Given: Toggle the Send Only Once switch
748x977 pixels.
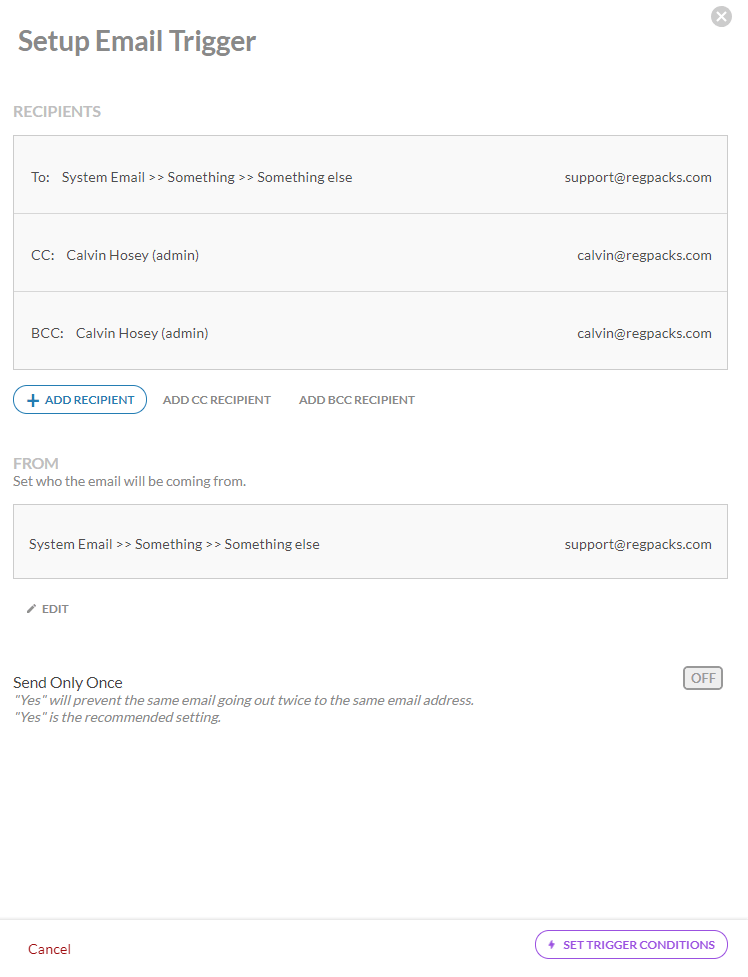Looking at the screenshot, I should [702, 678].
